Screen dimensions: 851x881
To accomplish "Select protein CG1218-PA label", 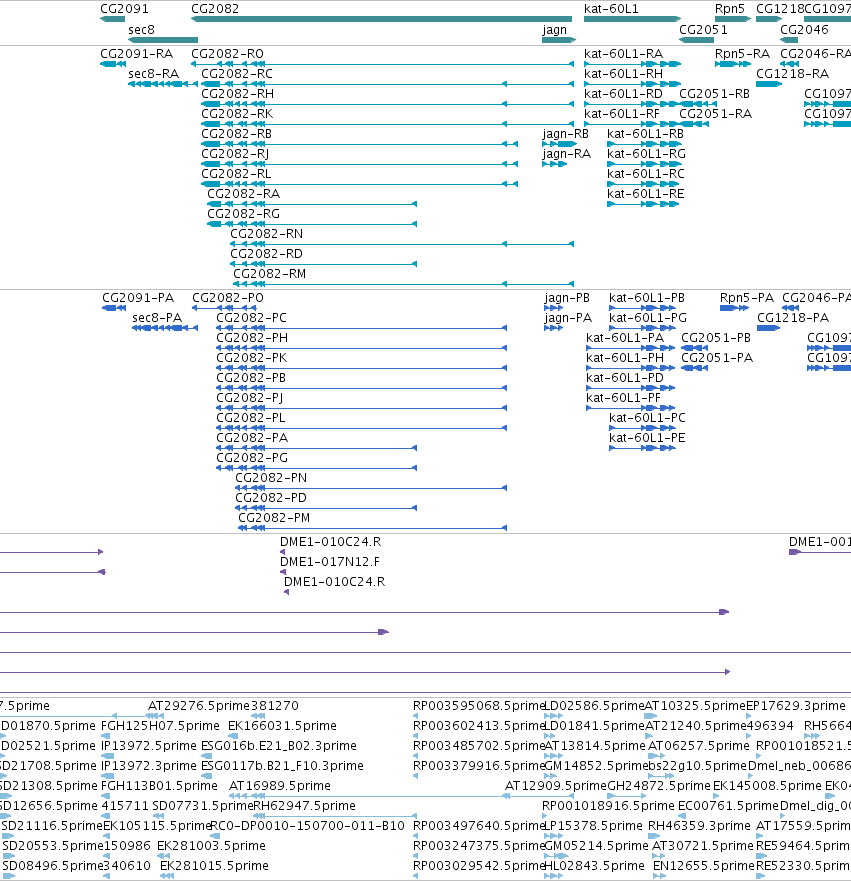I will [793, 318].
